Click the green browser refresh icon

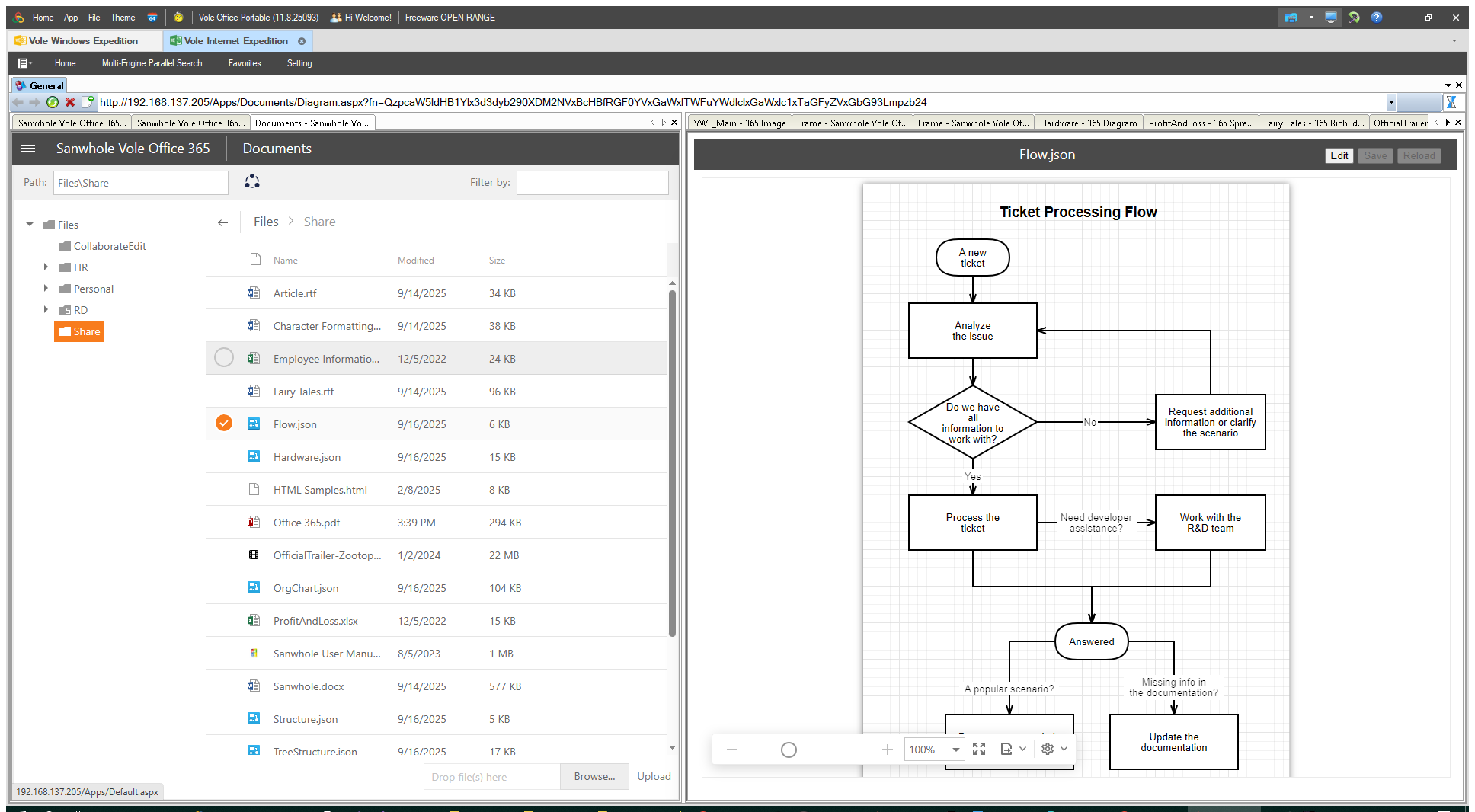tap(53, 102)
